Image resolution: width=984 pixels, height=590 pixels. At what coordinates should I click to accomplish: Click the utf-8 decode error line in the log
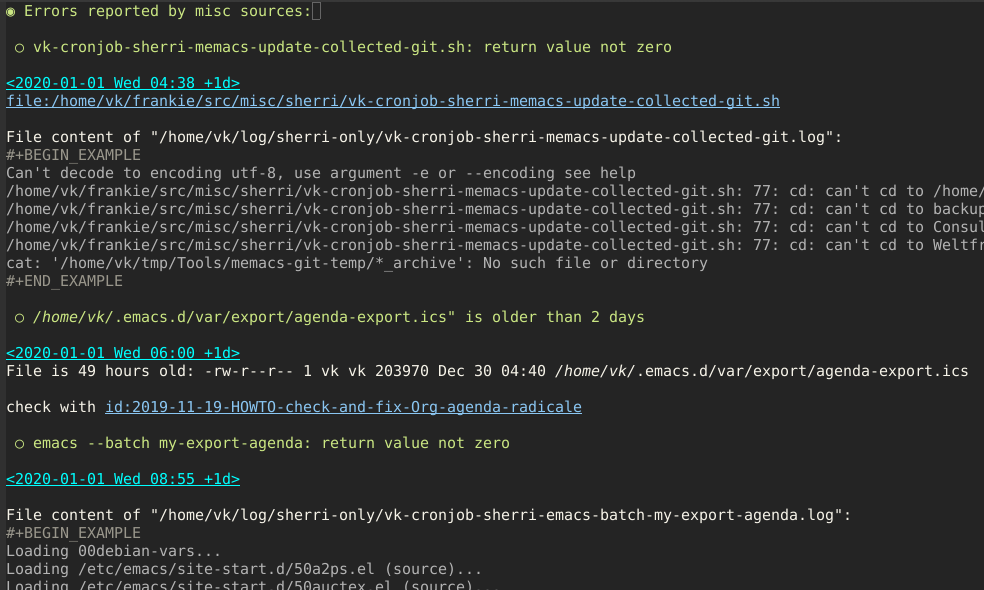[320, 172]
